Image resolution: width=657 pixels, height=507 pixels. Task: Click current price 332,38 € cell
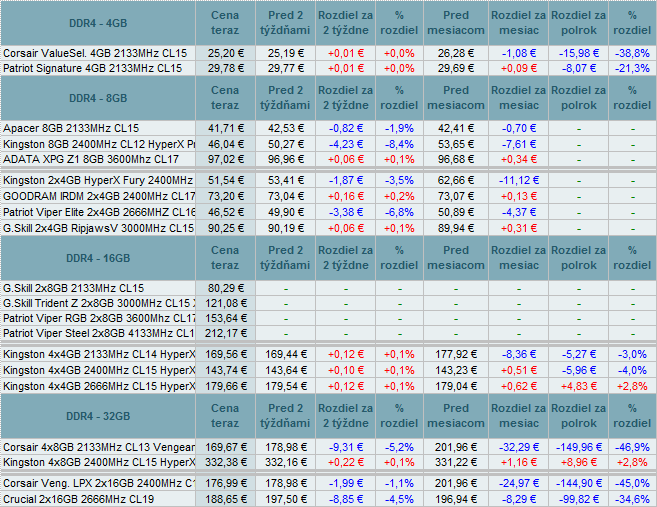coord(225,462)
